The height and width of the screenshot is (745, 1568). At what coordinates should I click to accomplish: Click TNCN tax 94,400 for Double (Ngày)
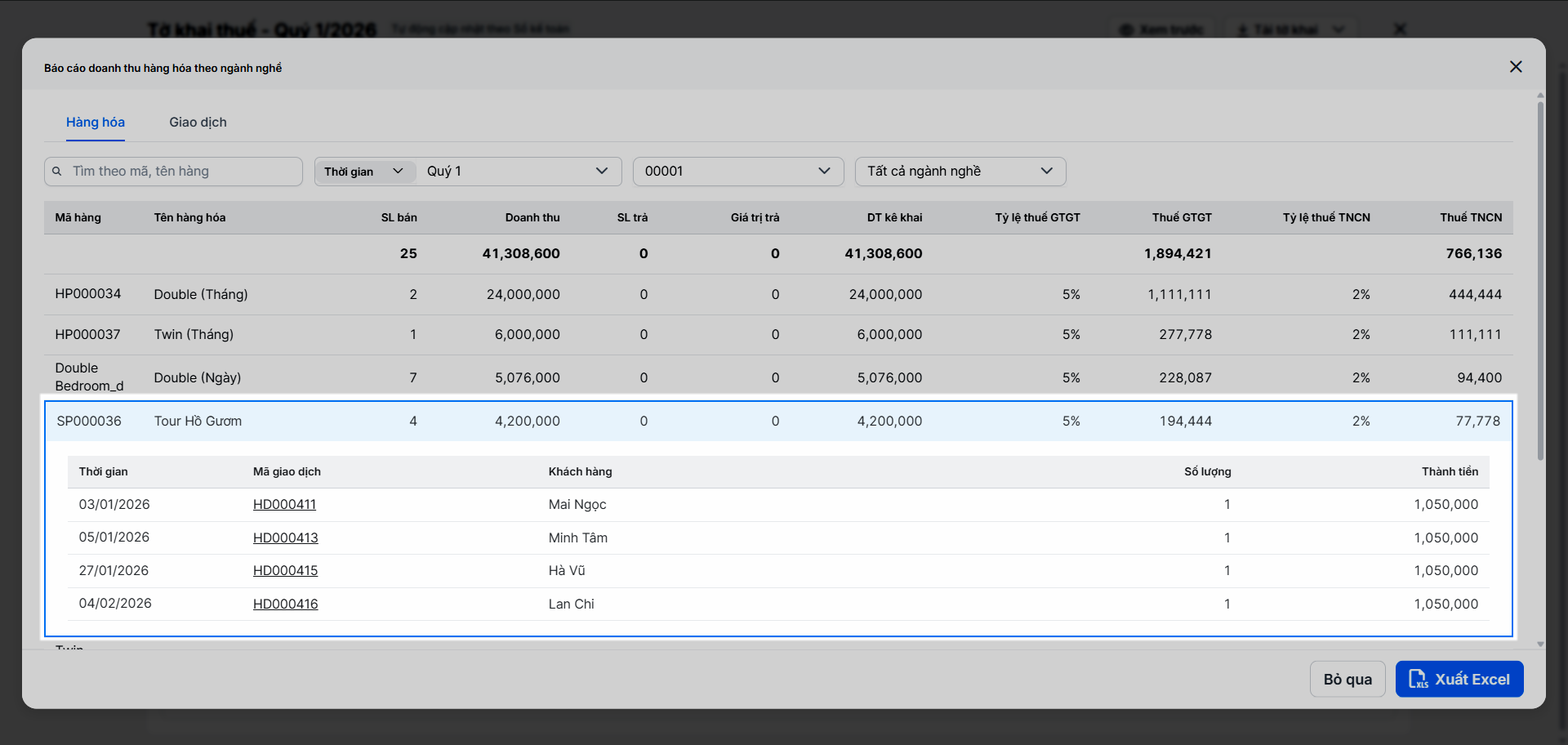pos(1480,378)
